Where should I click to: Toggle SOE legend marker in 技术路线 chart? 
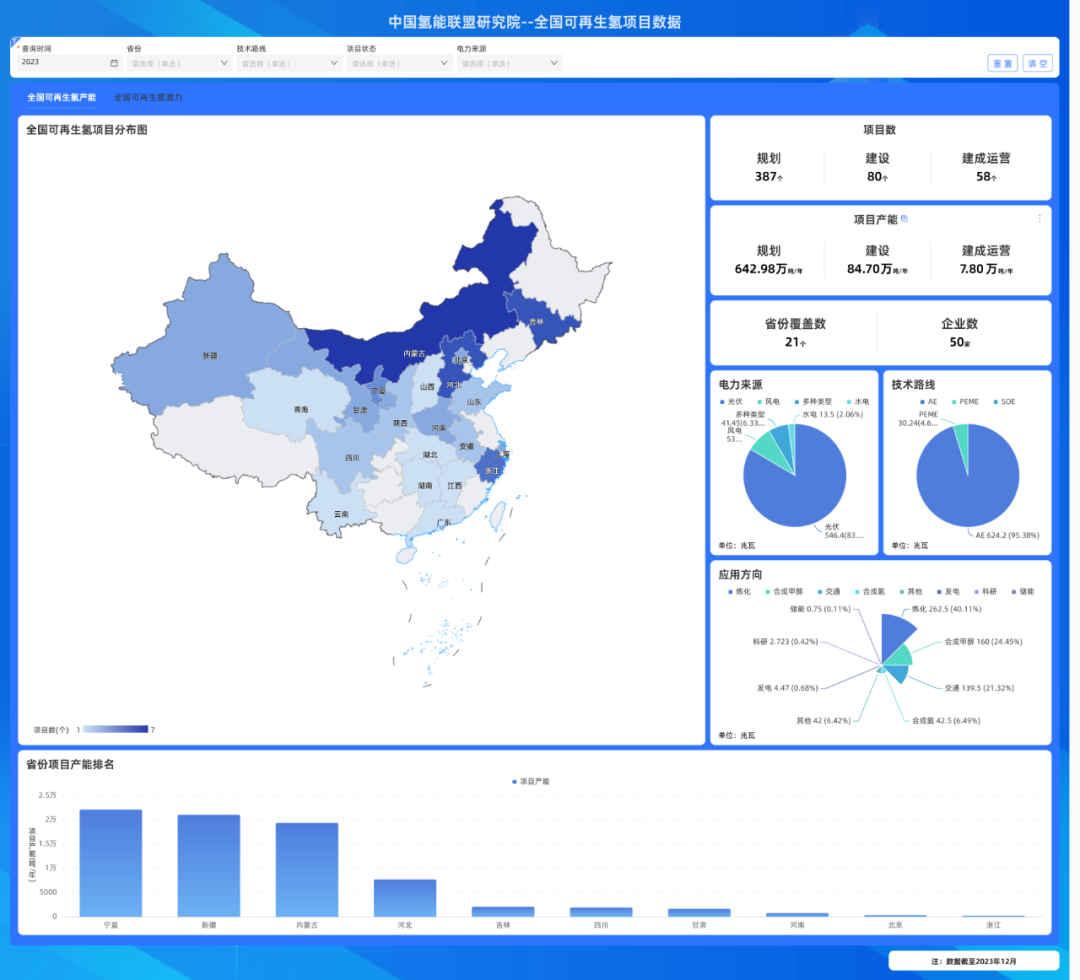(995, 401)
